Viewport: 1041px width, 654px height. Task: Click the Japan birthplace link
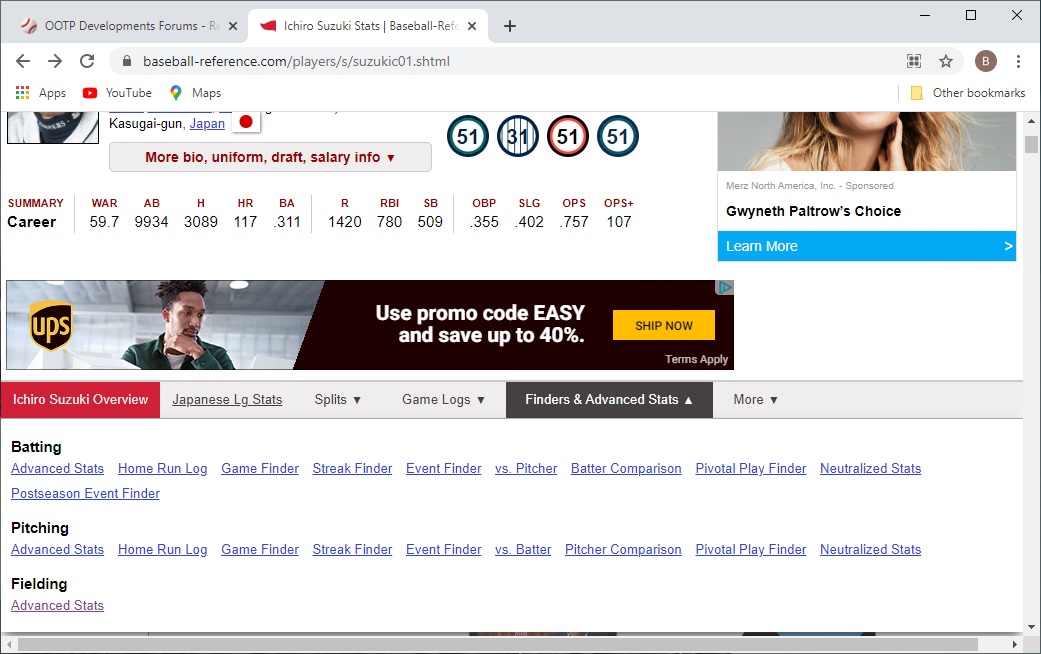(x=207, y=123)
